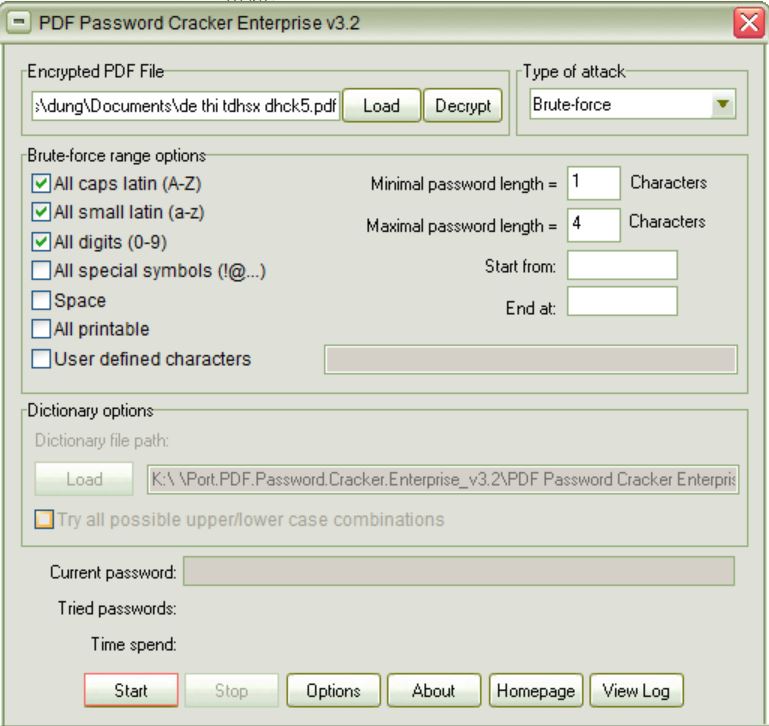Toggle Try all upper/lower case combinations
769x726 pixels.
[x=44, y=519]
